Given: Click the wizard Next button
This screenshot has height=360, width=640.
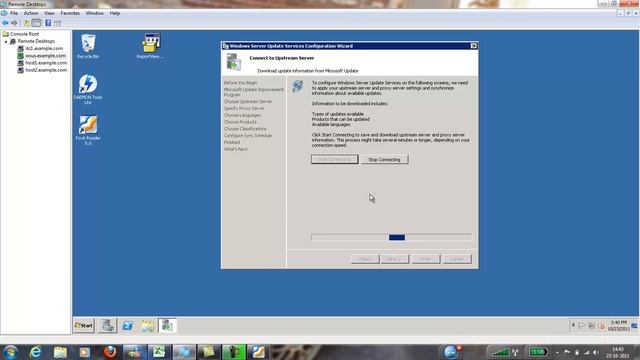Looking at the screenshot, I should pyautogui.click(x=395, y=259).
